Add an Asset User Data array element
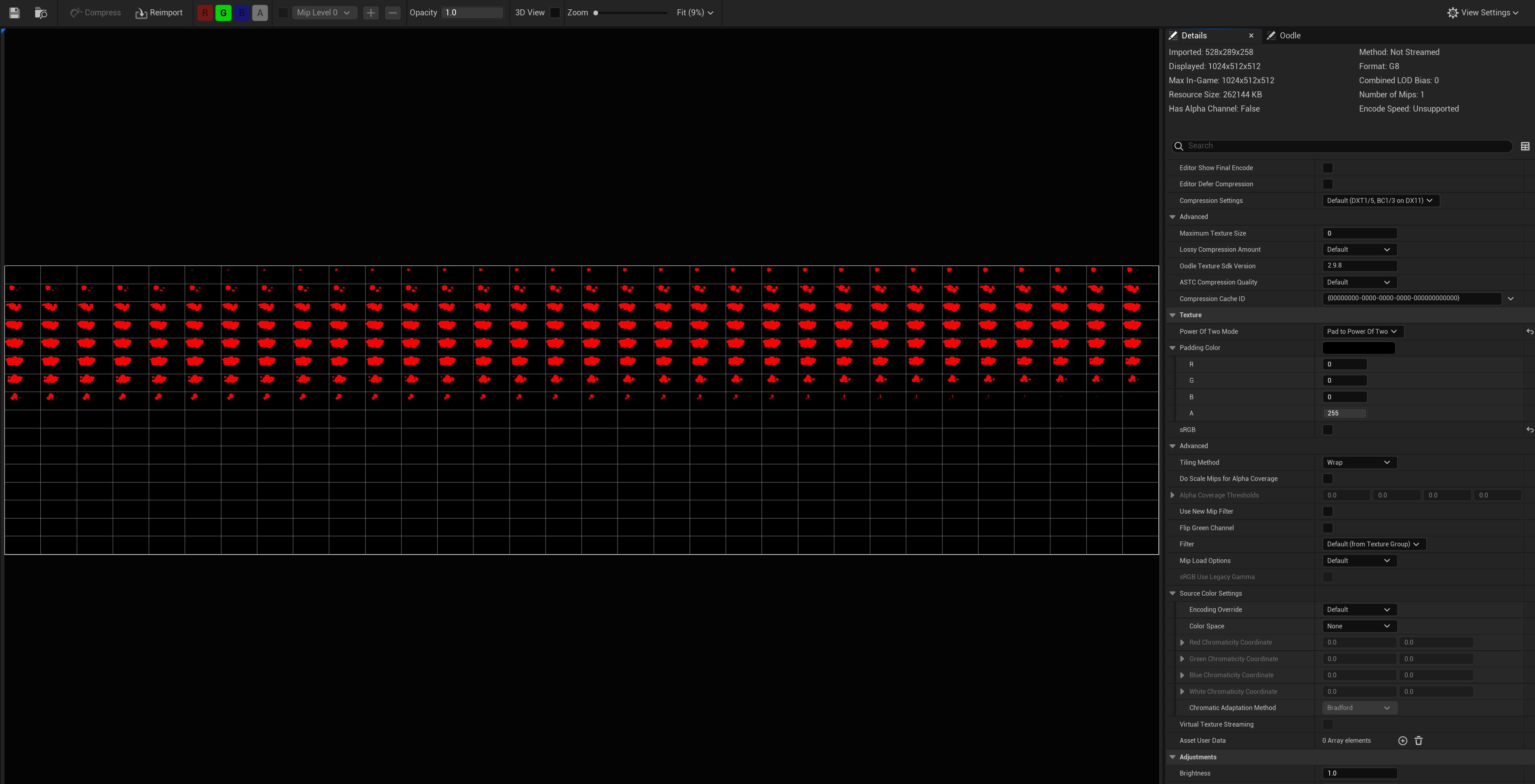Screen dimensions: 1535x784 coord(1402,740)
